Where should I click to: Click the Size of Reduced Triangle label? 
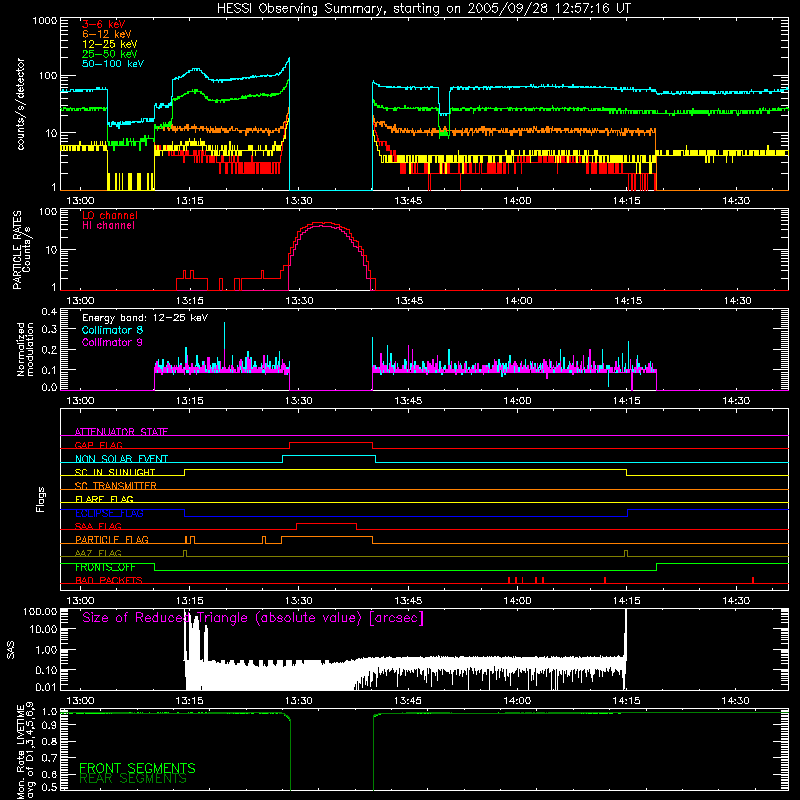[x=253, y=618]
